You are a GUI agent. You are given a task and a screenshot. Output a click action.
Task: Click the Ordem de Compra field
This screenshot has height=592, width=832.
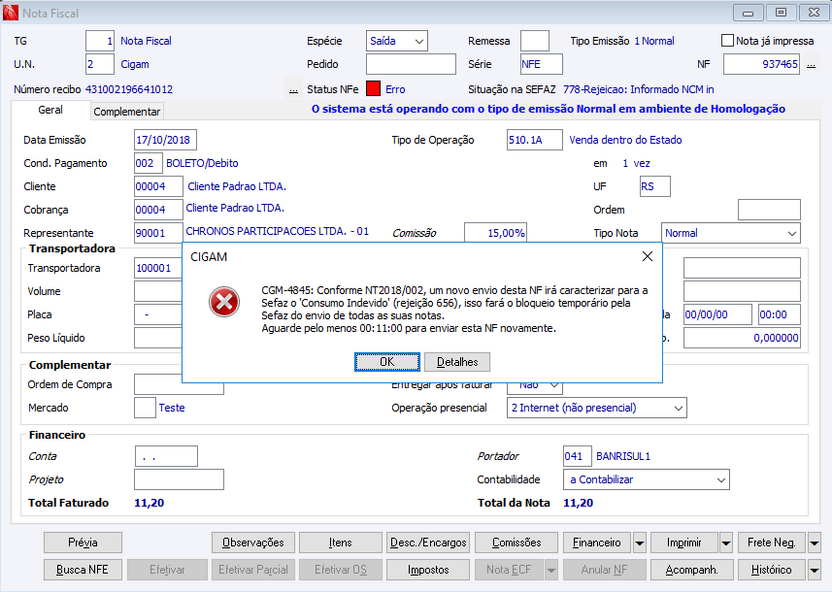(179, 386)
